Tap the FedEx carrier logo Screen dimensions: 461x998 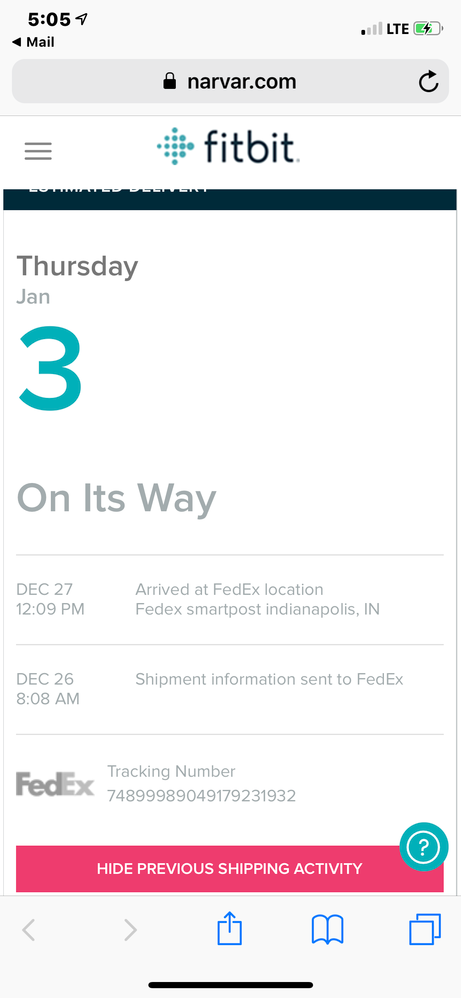pos(55,784)
